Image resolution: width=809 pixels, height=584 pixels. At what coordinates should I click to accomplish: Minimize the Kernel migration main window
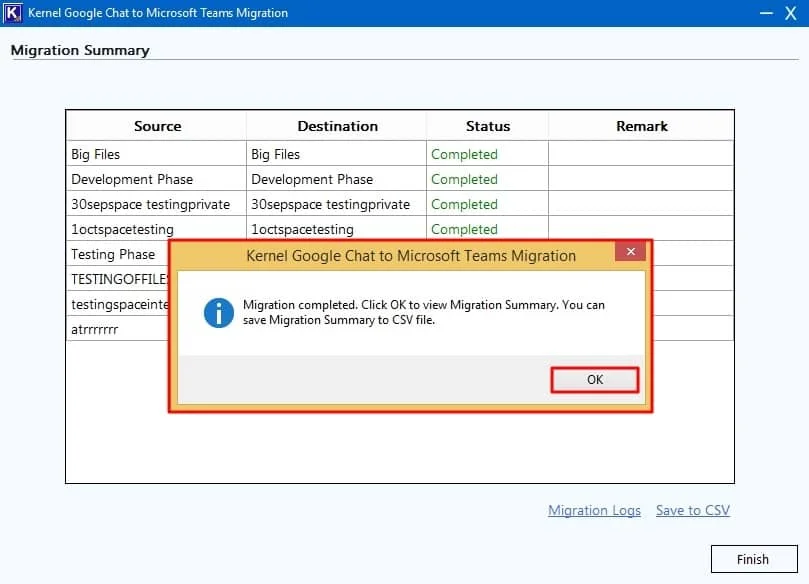click(x=766, y=13)
